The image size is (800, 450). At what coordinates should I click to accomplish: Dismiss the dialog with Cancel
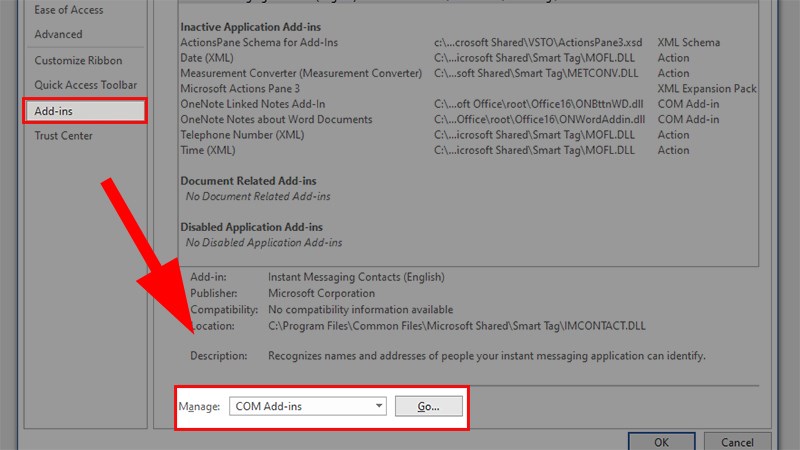point(757,441)
